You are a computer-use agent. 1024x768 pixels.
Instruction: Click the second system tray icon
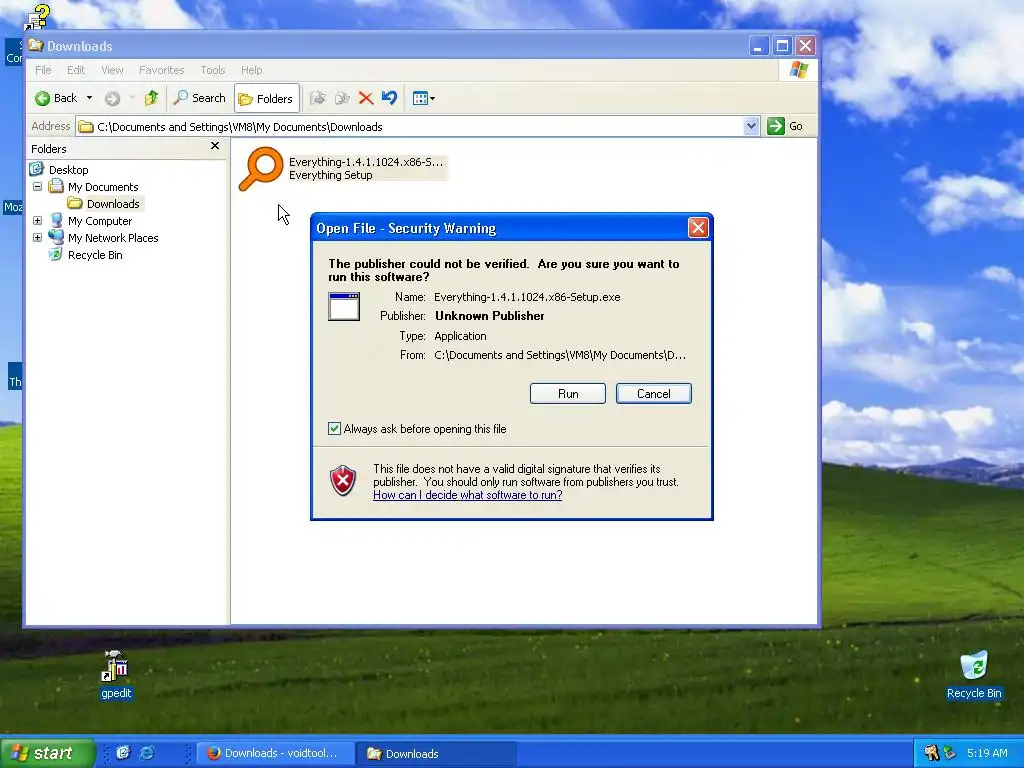pyautogui.click(x=949, y=753)
